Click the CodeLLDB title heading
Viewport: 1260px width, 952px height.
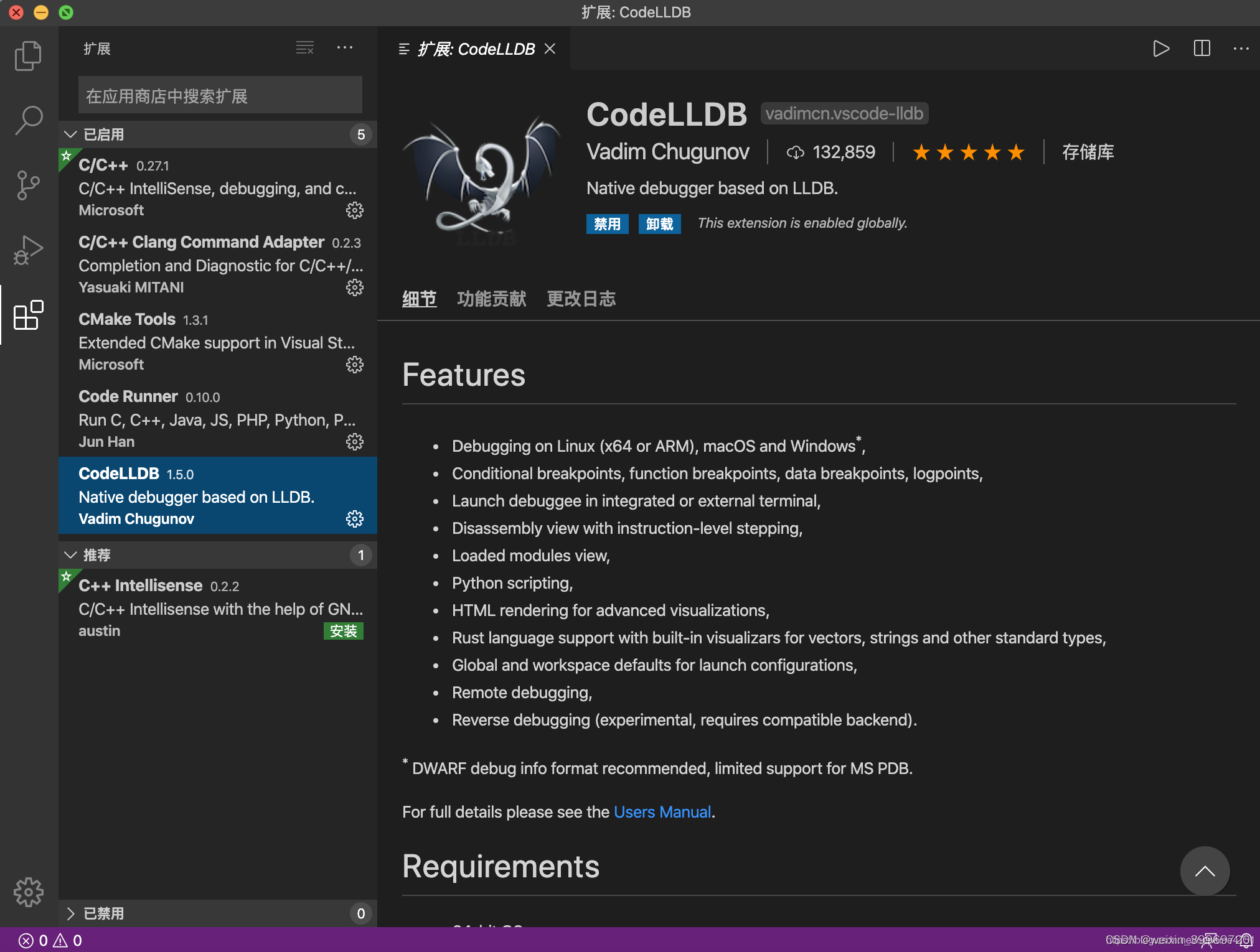coord(666,114)
